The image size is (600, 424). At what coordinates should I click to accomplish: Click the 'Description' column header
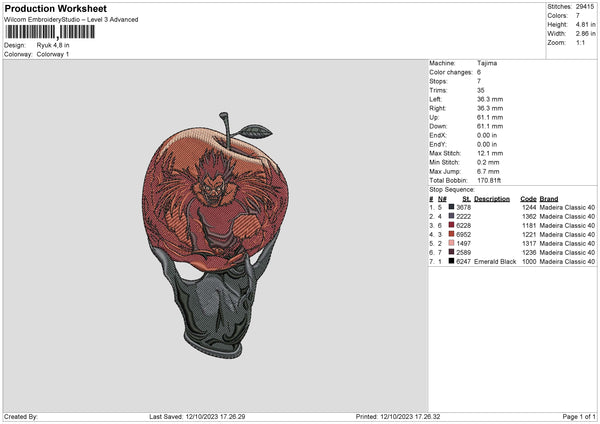pyautogui.click(x=492, y=199)
